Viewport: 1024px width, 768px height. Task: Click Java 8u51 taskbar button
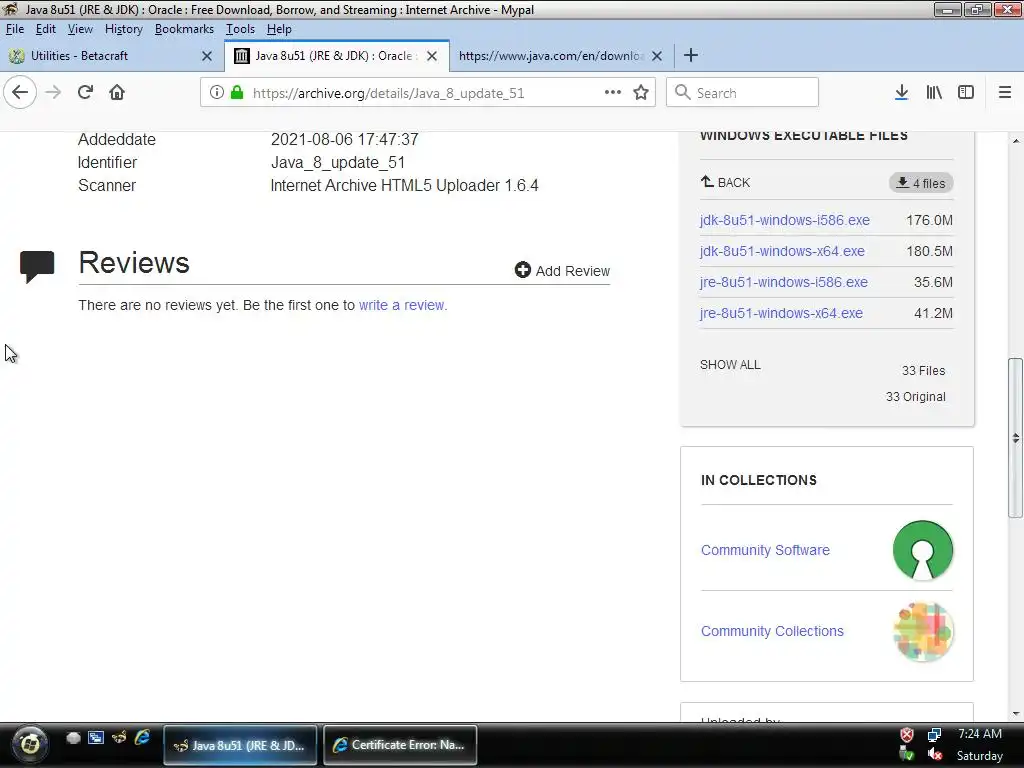click(x=240, y=744)
